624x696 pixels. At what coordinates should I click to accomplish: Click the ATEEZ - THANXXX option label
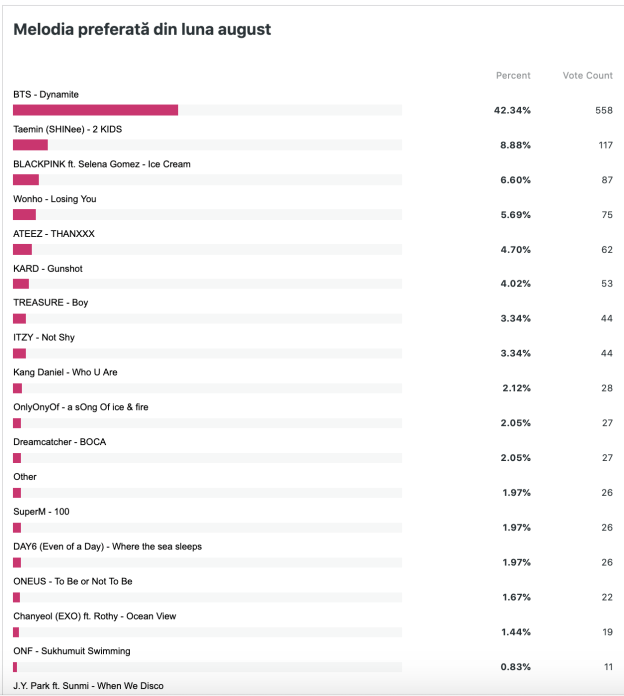52,233
